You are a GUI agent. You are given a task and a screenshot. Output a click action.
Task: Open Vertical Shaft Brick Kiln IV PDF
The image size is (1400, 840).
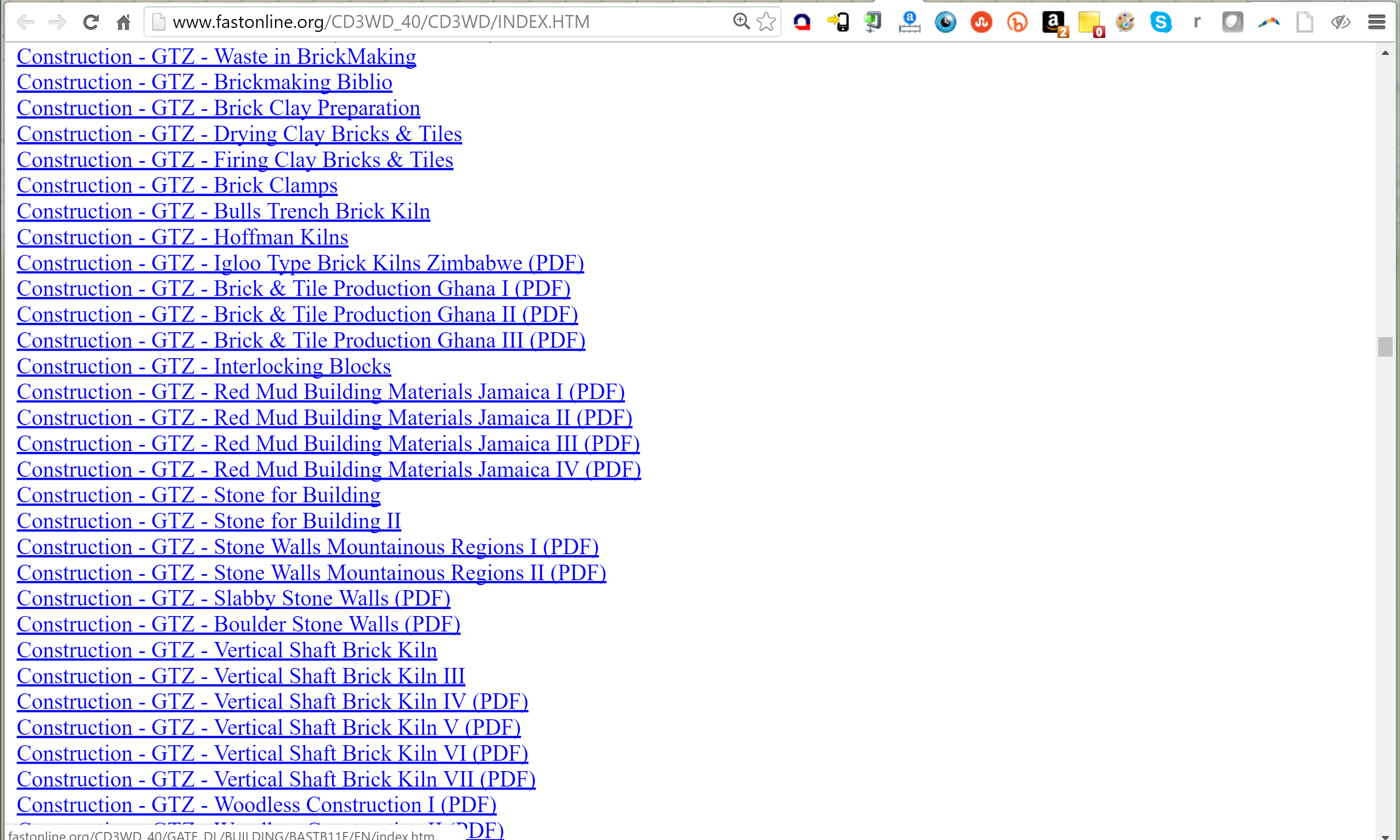click(273, 702)
